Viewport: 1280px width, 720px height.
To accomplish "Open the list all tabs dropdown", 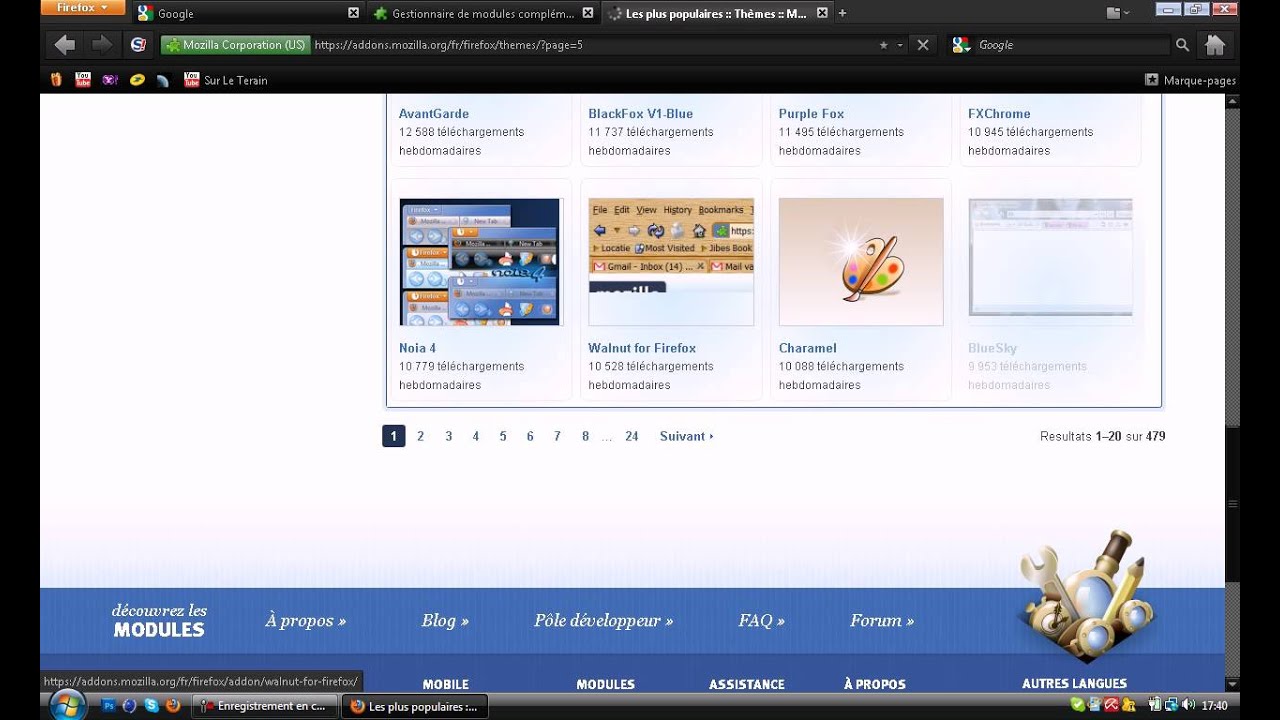I will point(1118,13).
